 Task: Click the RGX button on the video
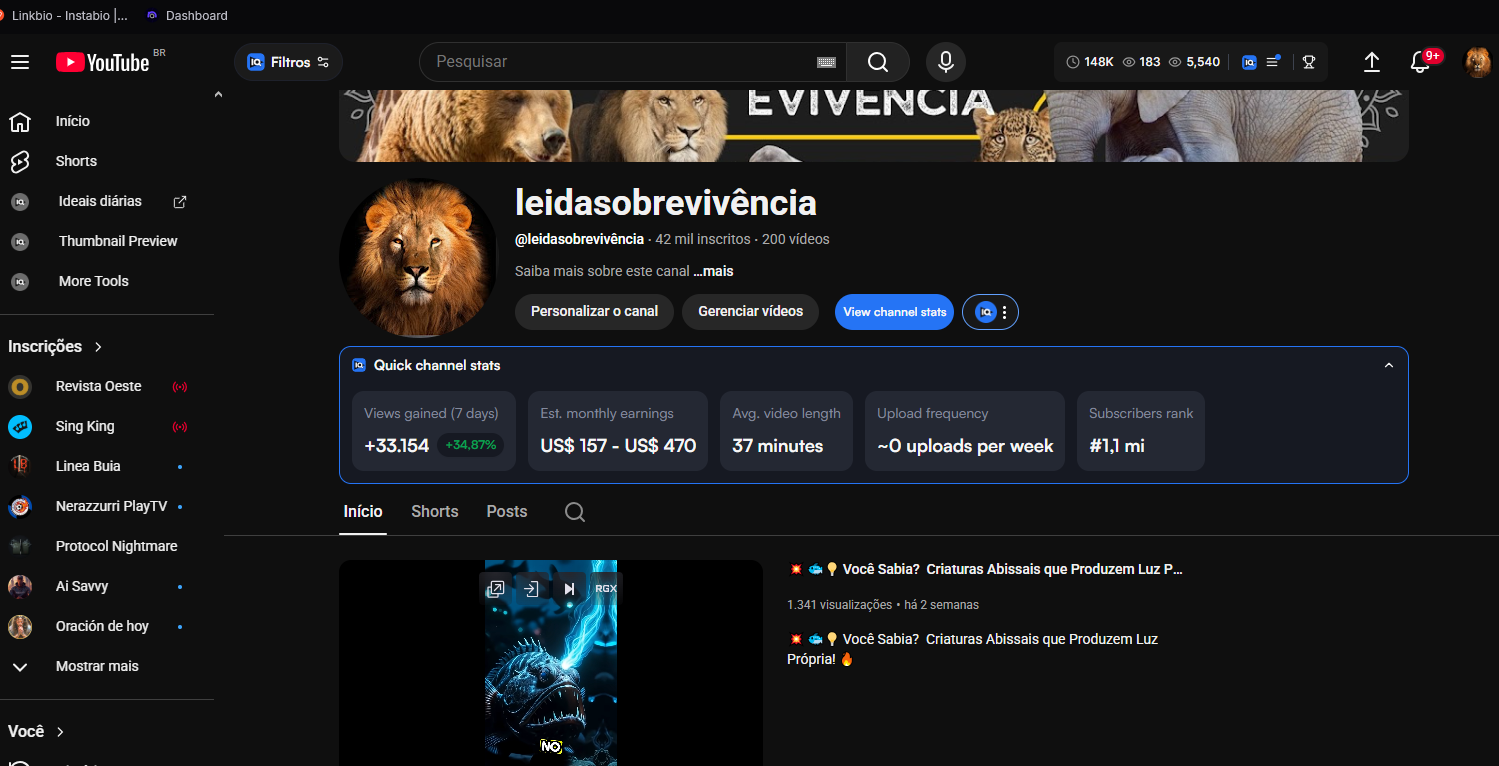(606, 589)
